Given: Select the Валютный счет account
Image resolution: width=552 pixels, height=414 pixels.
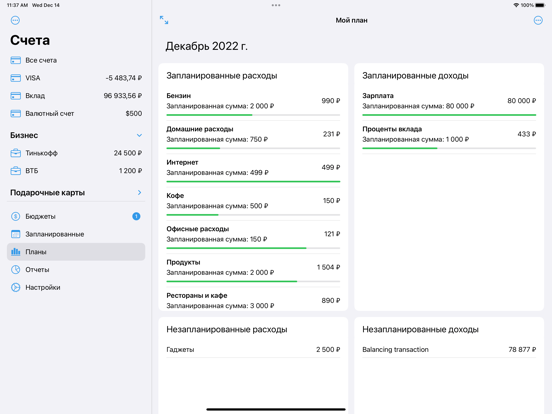Looking at the screenshot, I should [x=76, y=113].
